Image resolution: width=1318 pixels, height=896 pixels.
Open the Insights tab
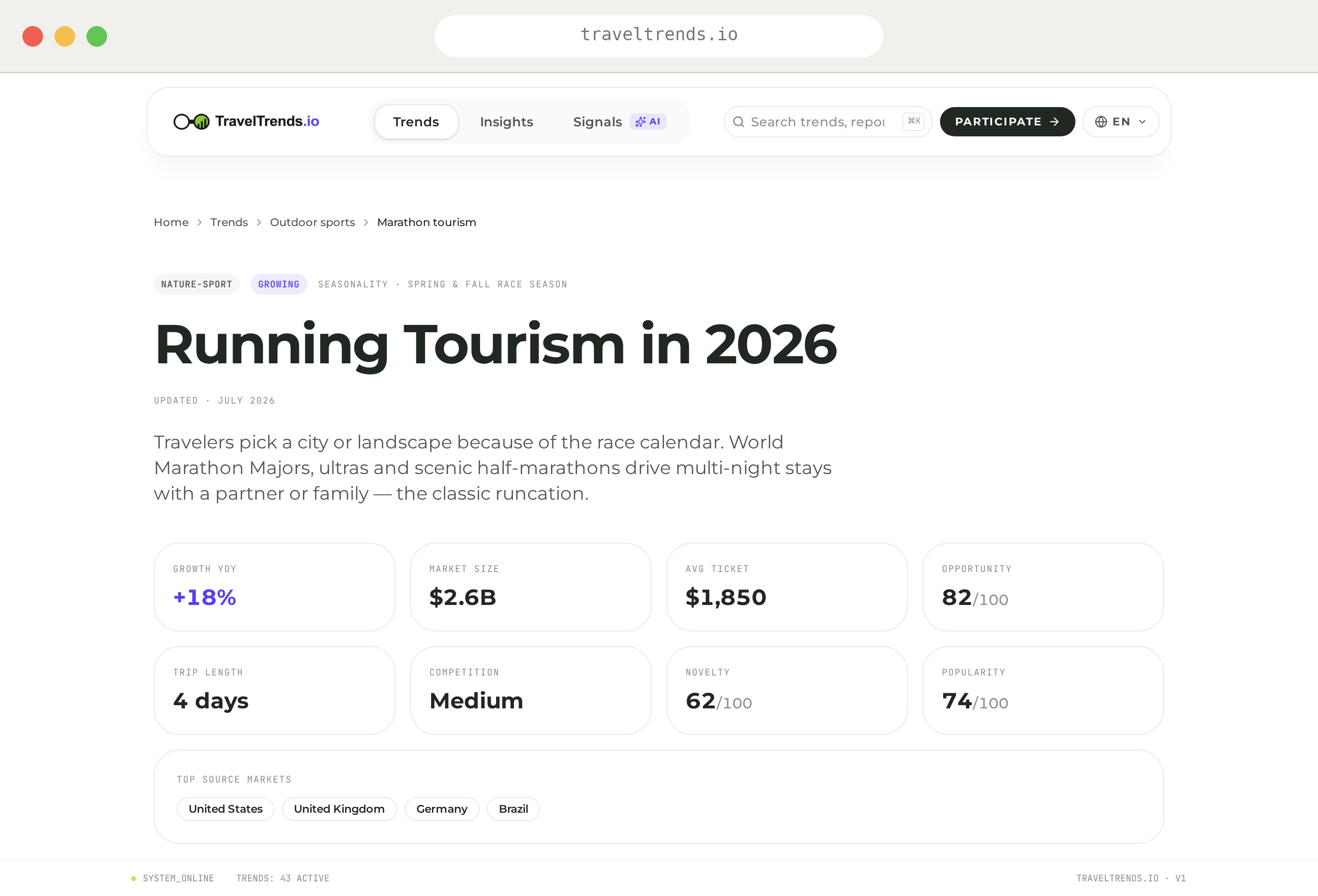coord(507,122)
